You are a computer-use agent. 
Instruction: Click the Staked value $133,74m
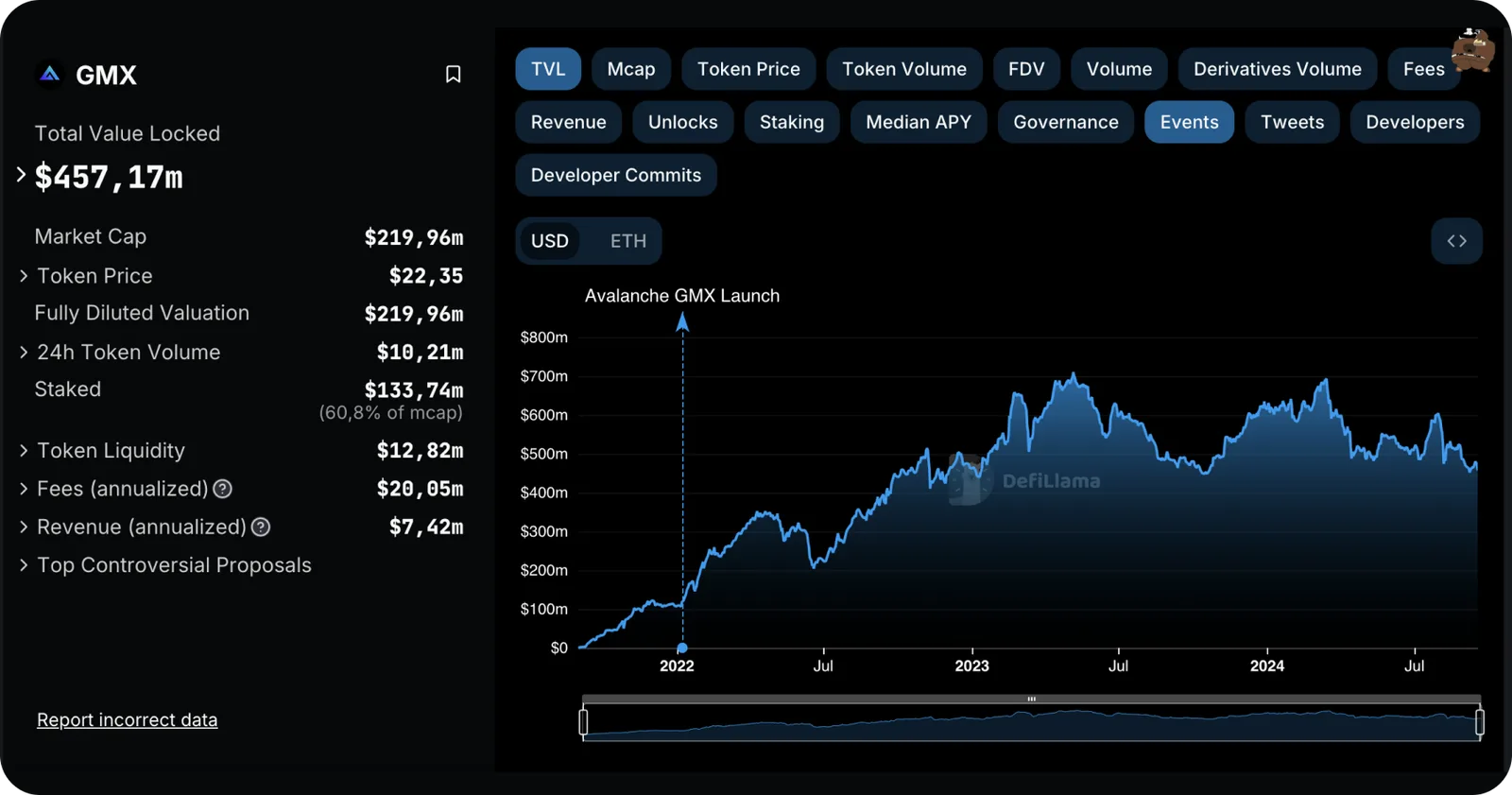414,390
